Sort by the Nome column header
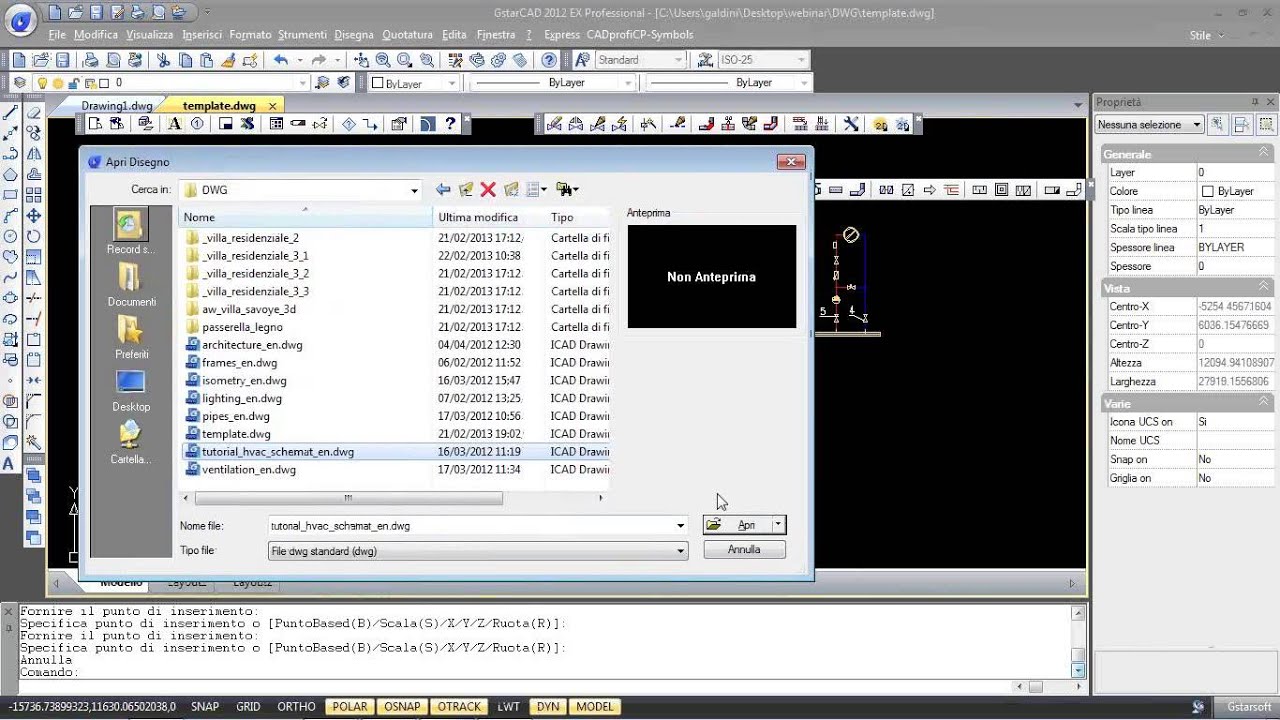 (x=305, y=217)
